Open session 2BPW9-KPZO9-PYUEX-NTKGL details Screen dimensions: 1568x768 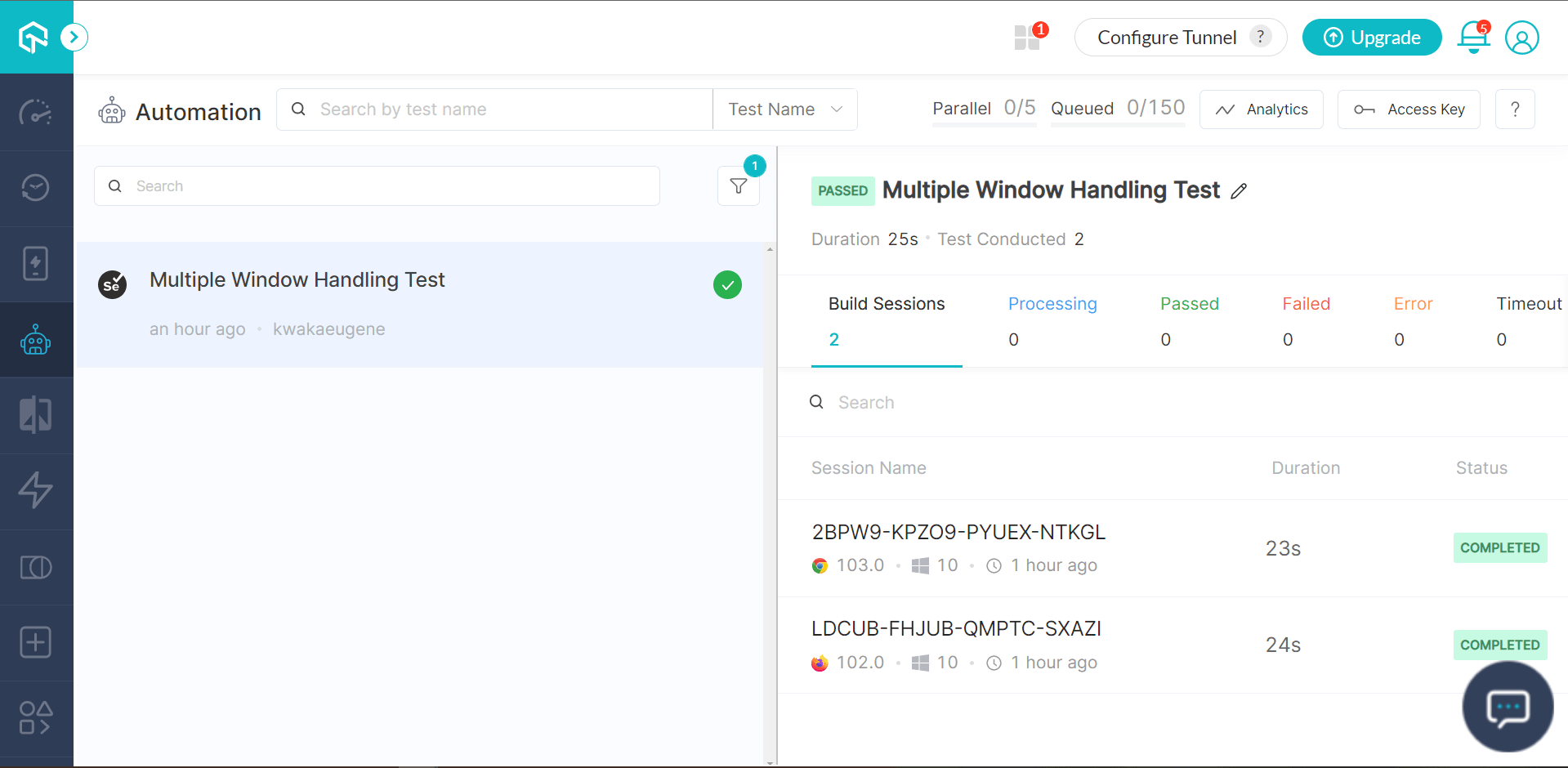[x=958, y=531]
